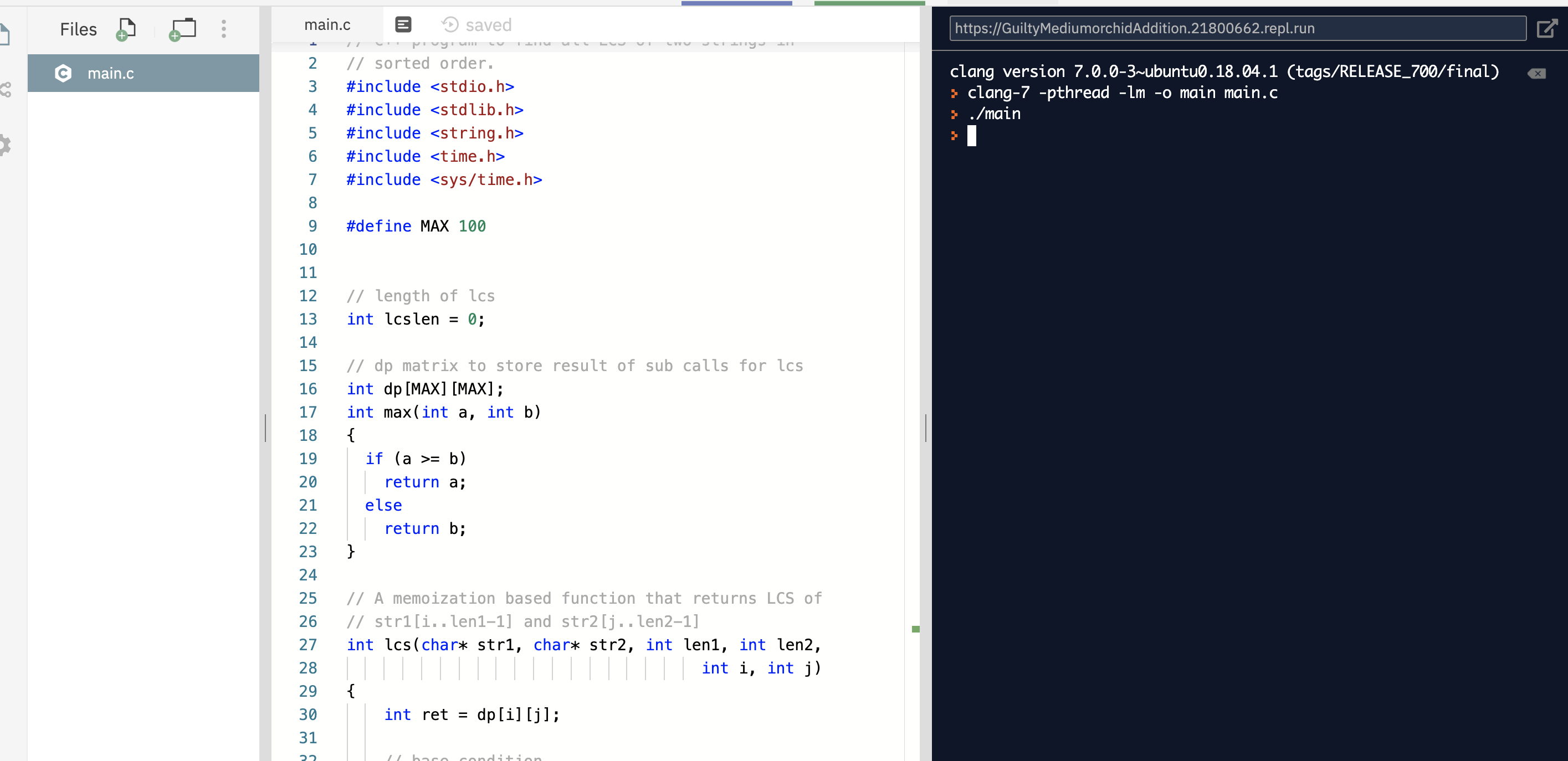
Task: Clear the console output
Action: [1536, 74]
